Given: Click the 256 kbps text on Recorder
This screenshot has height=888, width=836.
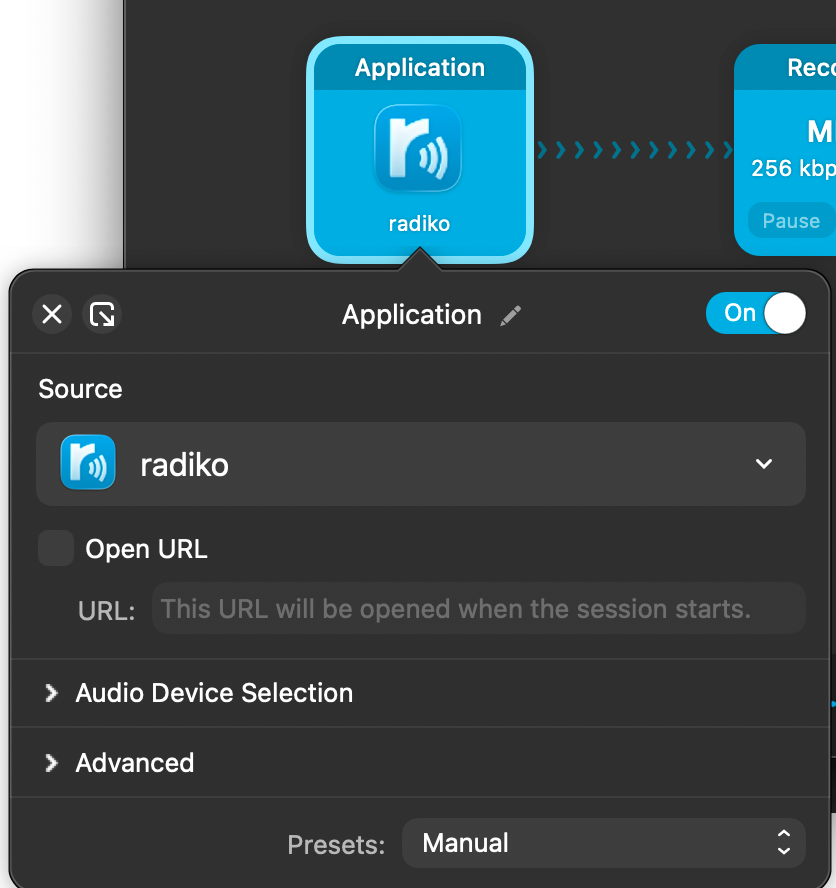Looking at the screenshot, I should click(792, 168).
